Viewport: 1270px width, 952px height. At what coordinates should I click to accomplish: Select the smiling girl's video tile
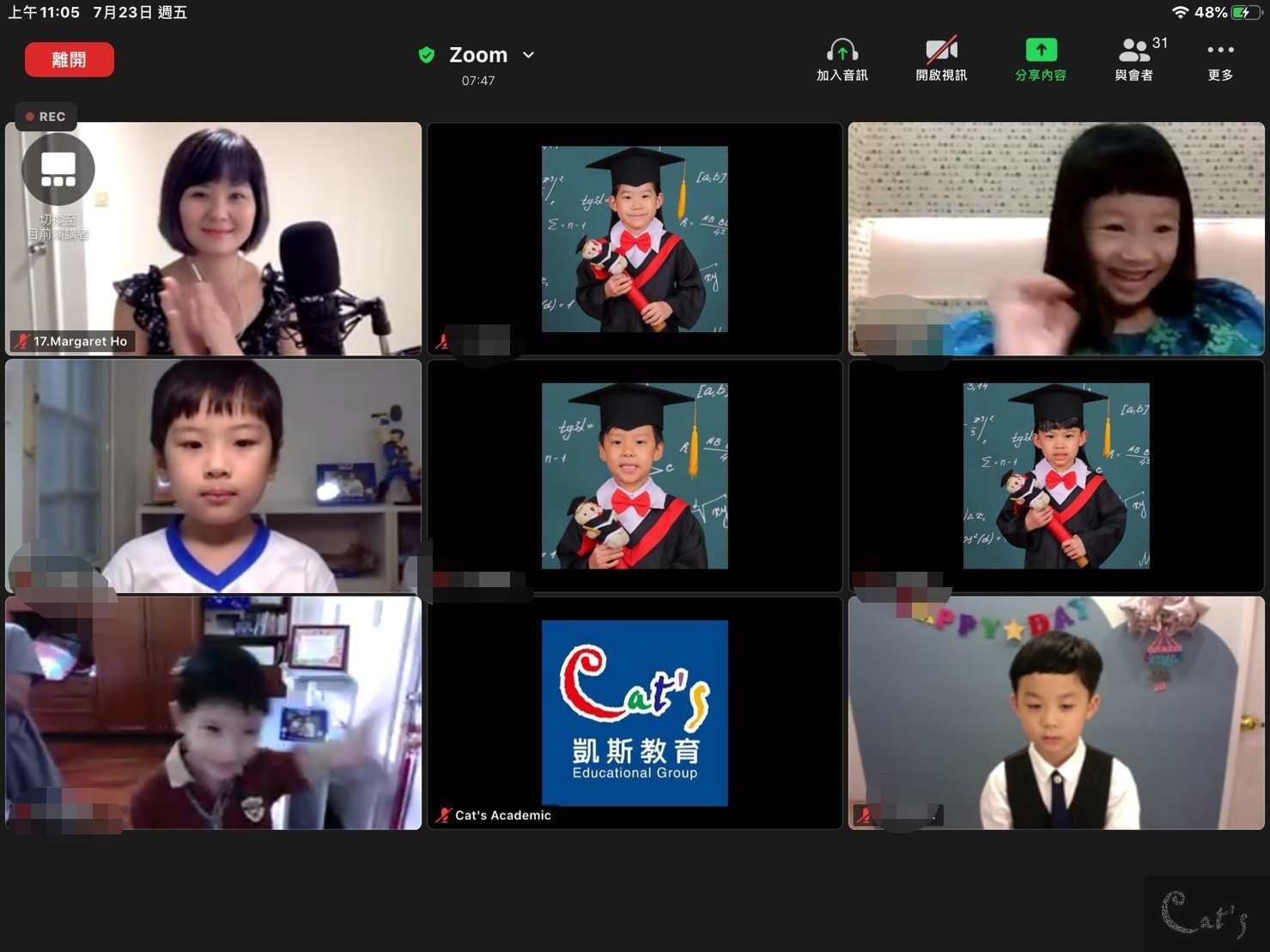point(1056,238)
